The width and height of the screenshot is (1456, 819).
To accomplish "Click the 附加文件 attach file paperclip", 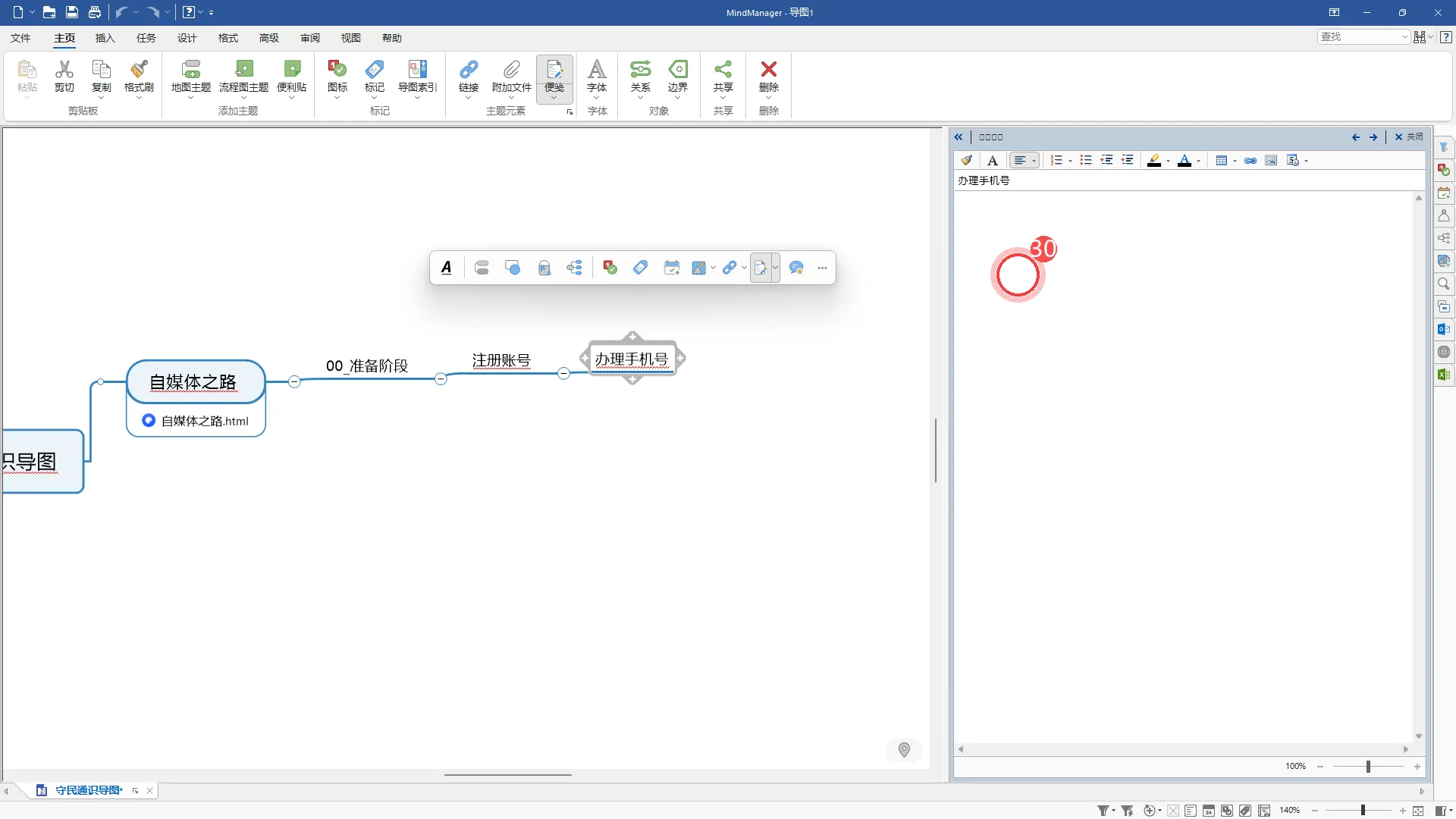I will point(512,69).
